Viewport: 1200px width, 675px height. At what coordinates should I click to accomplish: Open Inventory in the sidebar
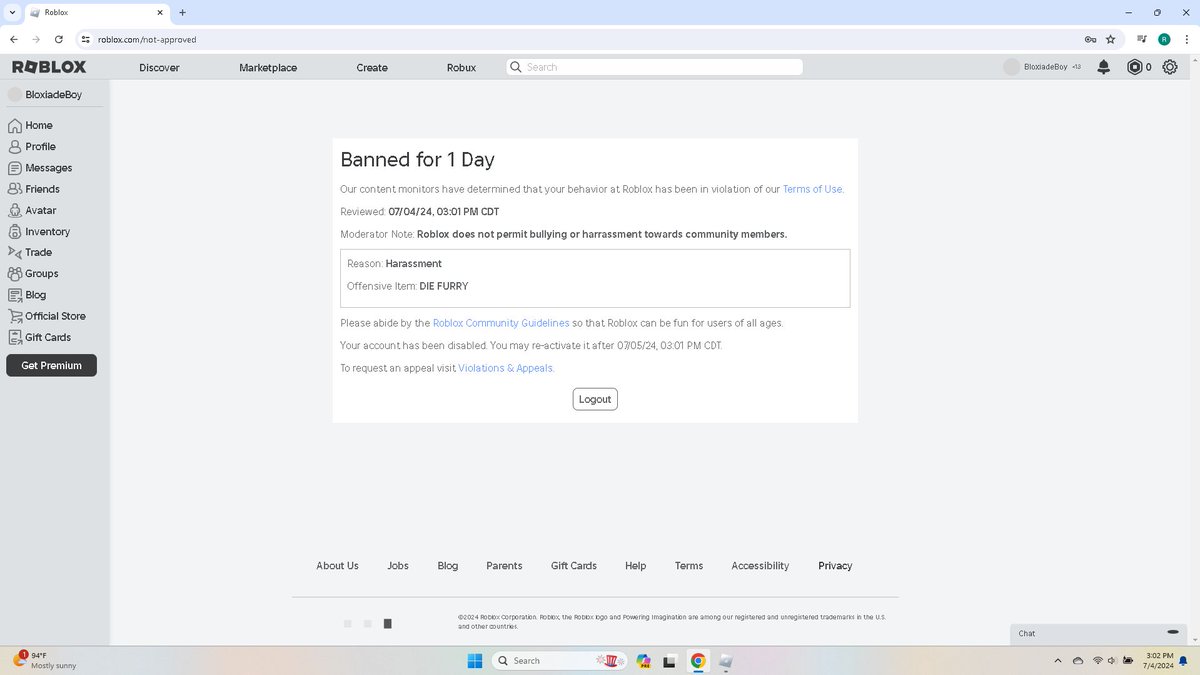[39, 231]
